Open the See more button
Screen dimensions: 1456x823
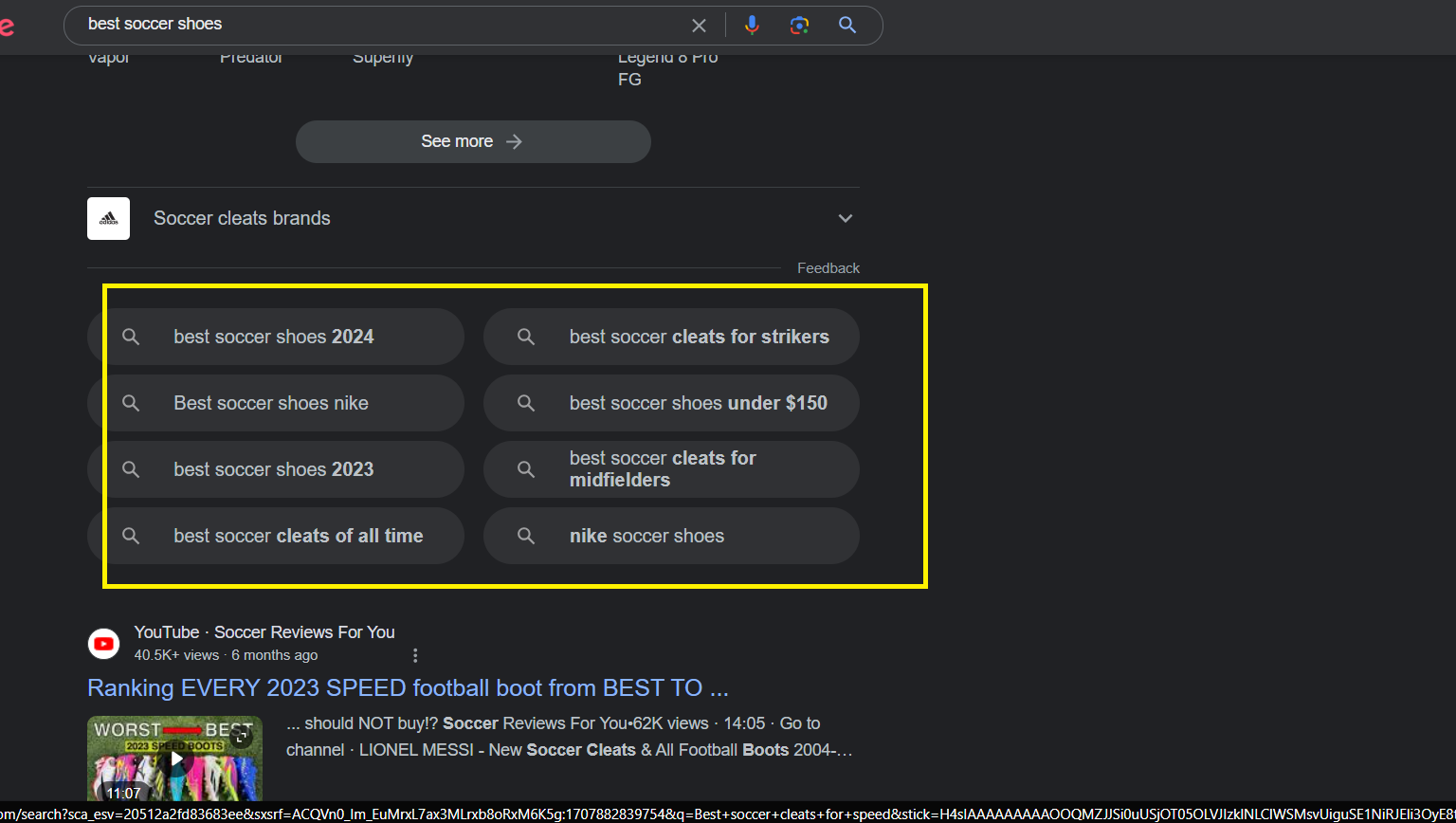473,141
